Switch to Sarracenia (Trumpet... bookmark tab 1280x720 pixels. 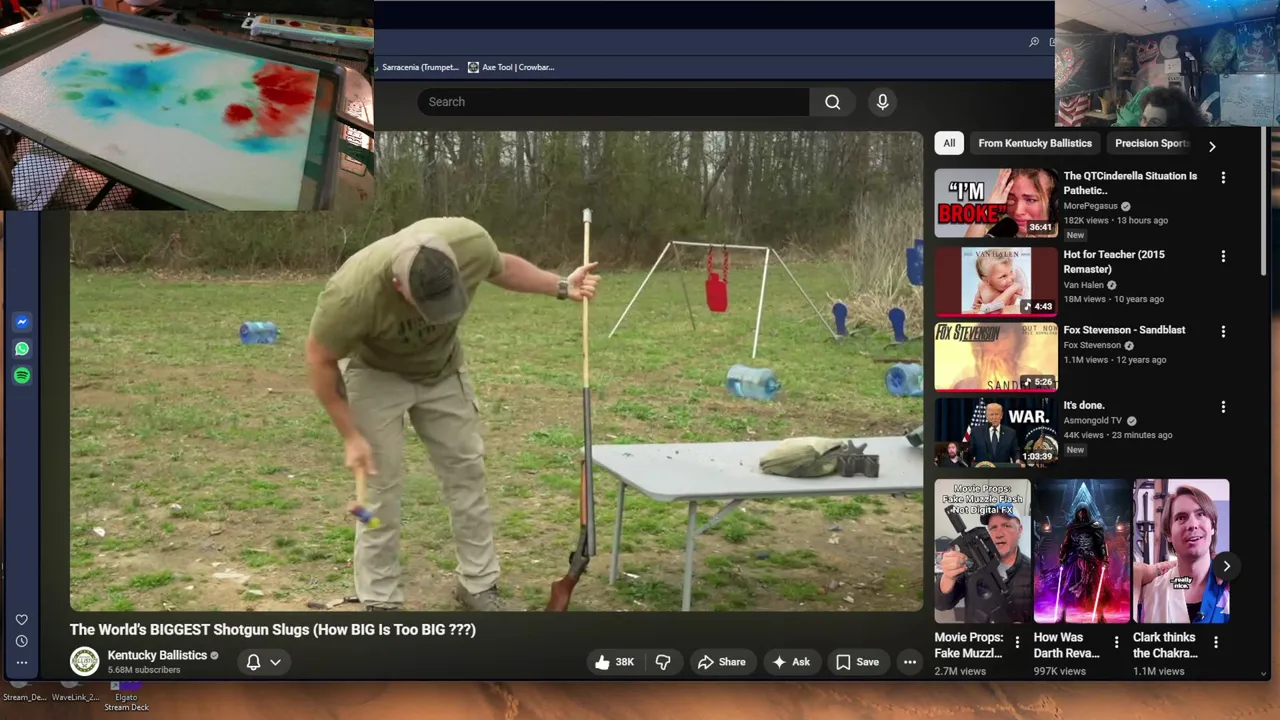tap(420, 67)
